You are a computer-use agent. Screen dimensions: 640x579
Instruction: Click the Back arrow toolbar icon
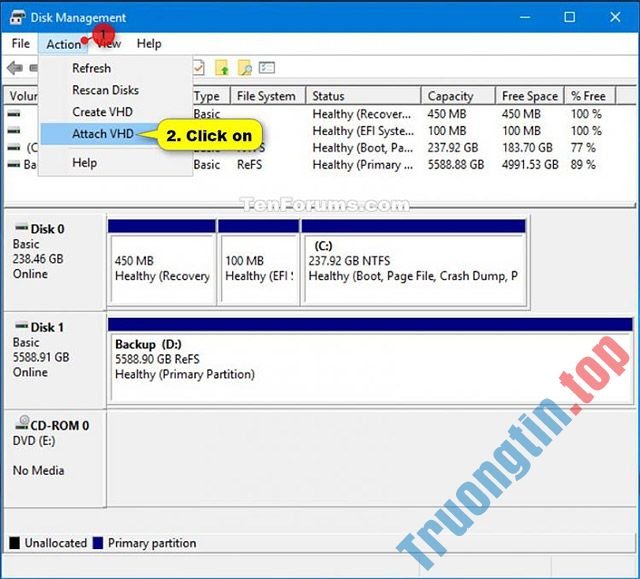[x=15, y=68]
